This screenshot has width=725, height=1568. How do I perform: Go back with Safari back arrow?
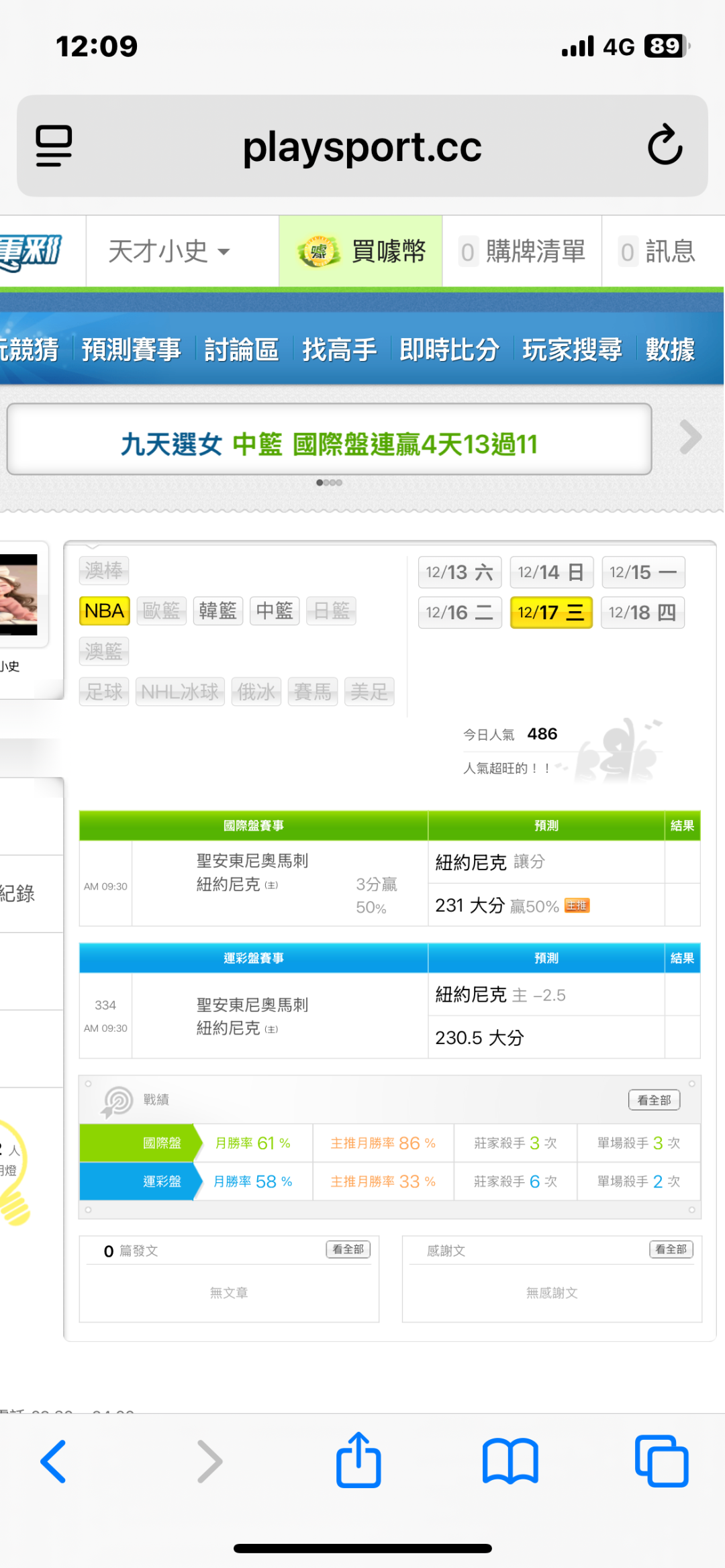pos(53,1461)
